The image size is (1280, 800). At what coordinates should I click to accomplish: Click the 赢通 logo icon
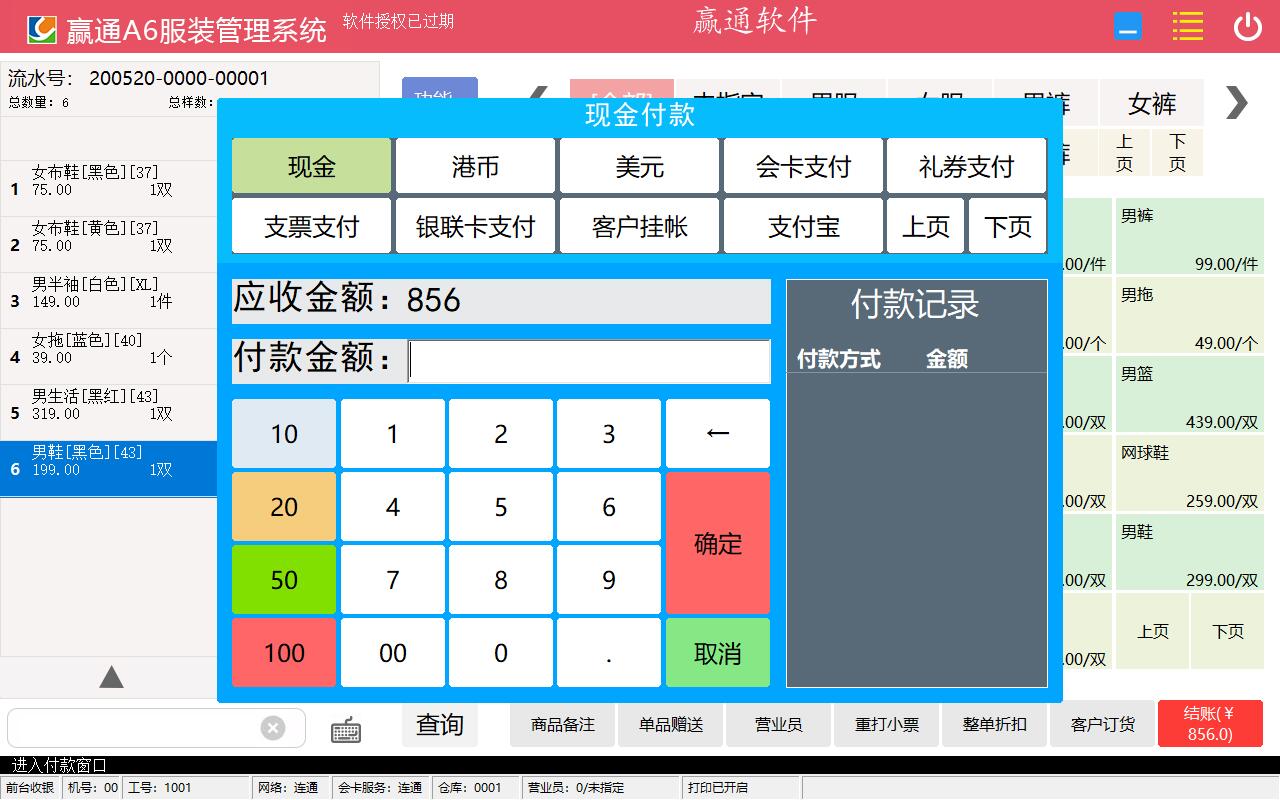(41, 30)
